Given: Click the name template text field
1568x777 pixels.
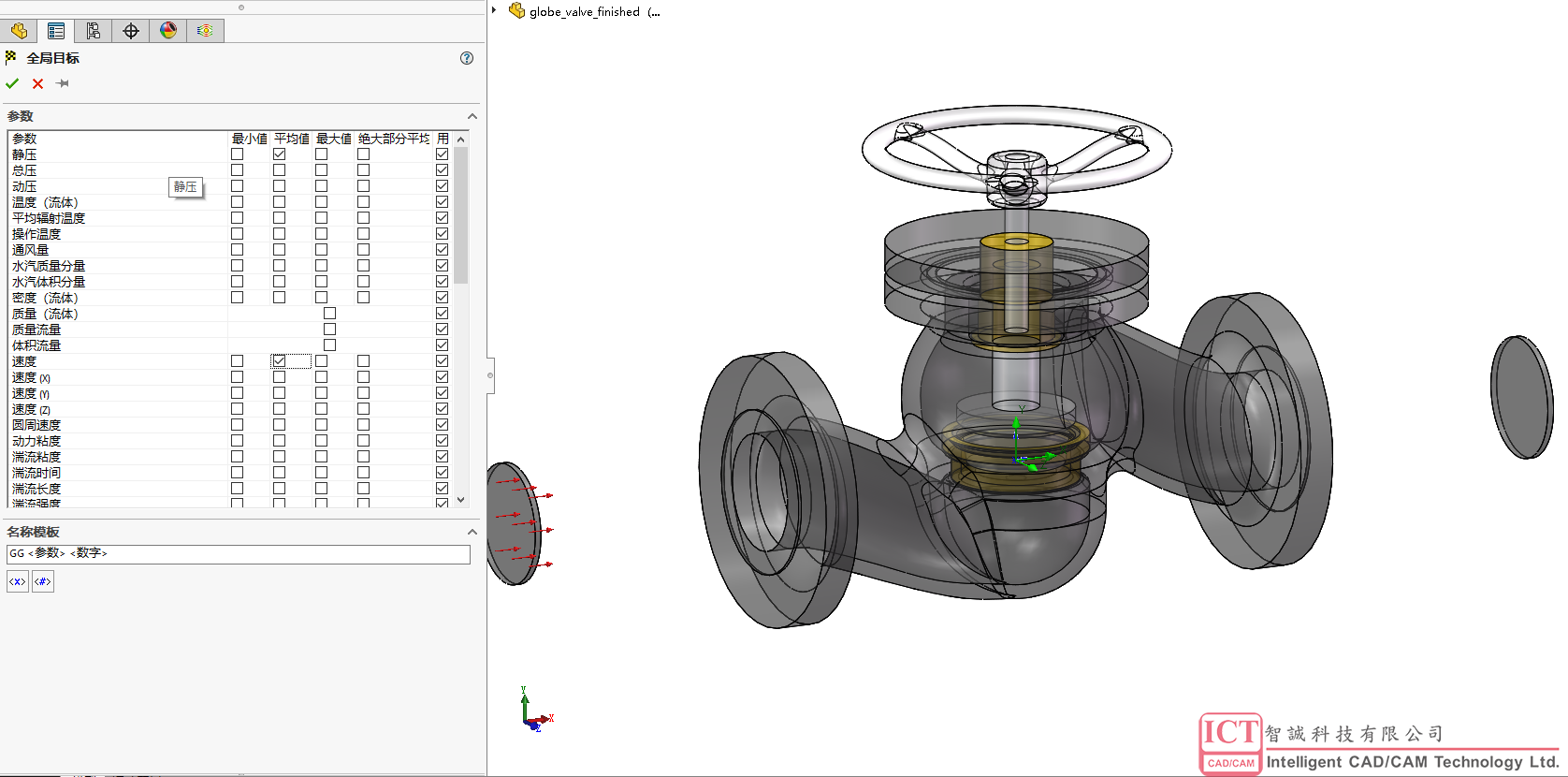Looking at the screenshot, I should pyautogui.click(x=238, y=554).
